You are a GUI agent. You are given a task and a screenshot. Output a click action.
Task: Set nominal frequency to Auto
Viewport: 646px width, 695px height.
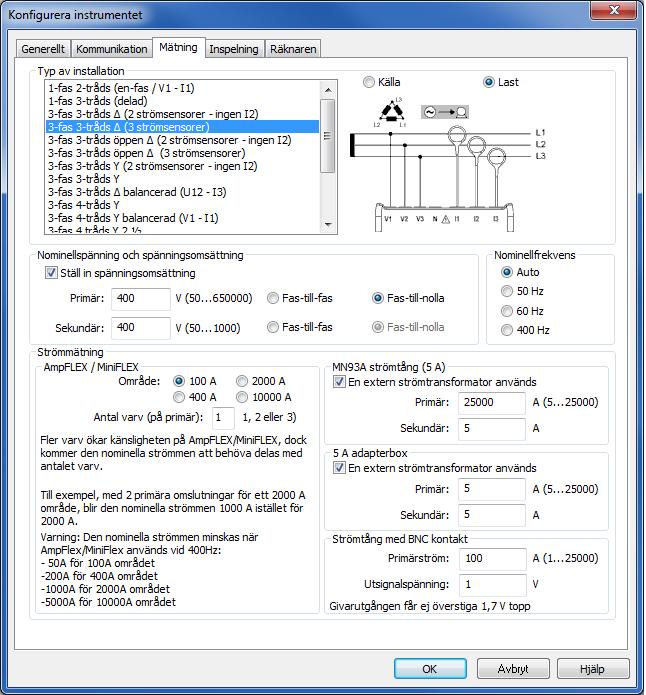(507, 272)
